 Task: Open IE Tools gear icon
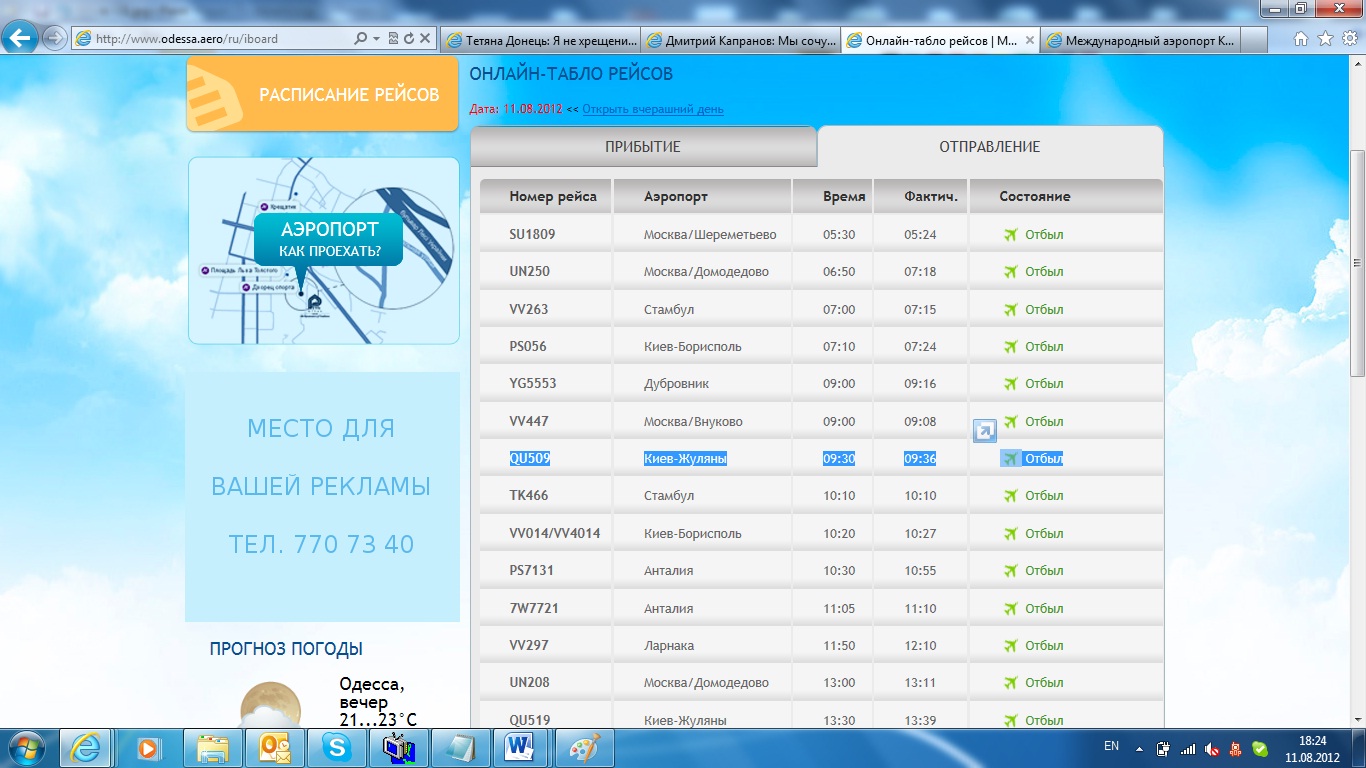pyautogui.click(x=1348, y=39)
